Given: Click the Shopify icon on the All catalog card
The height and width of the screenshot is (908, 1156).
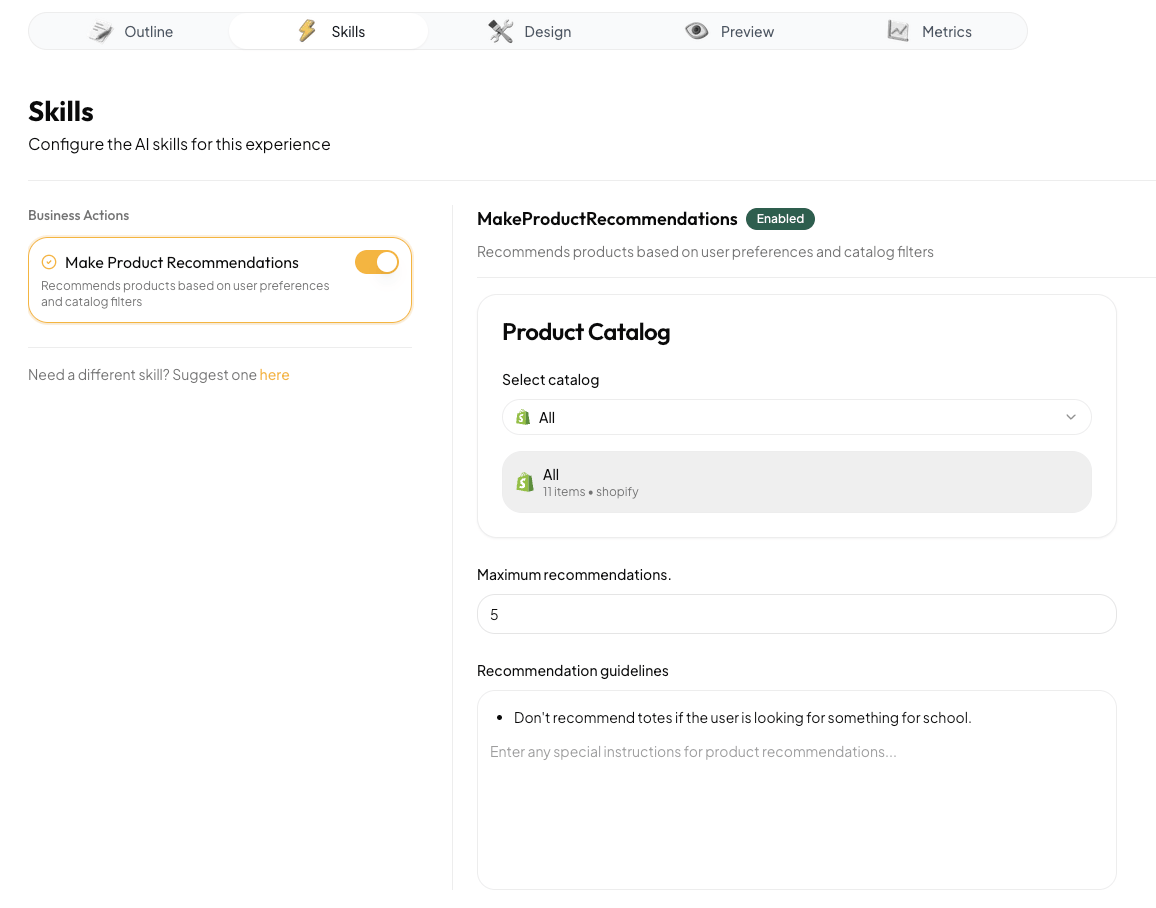Looking at the screenshot, I should (x=525, y=482).
